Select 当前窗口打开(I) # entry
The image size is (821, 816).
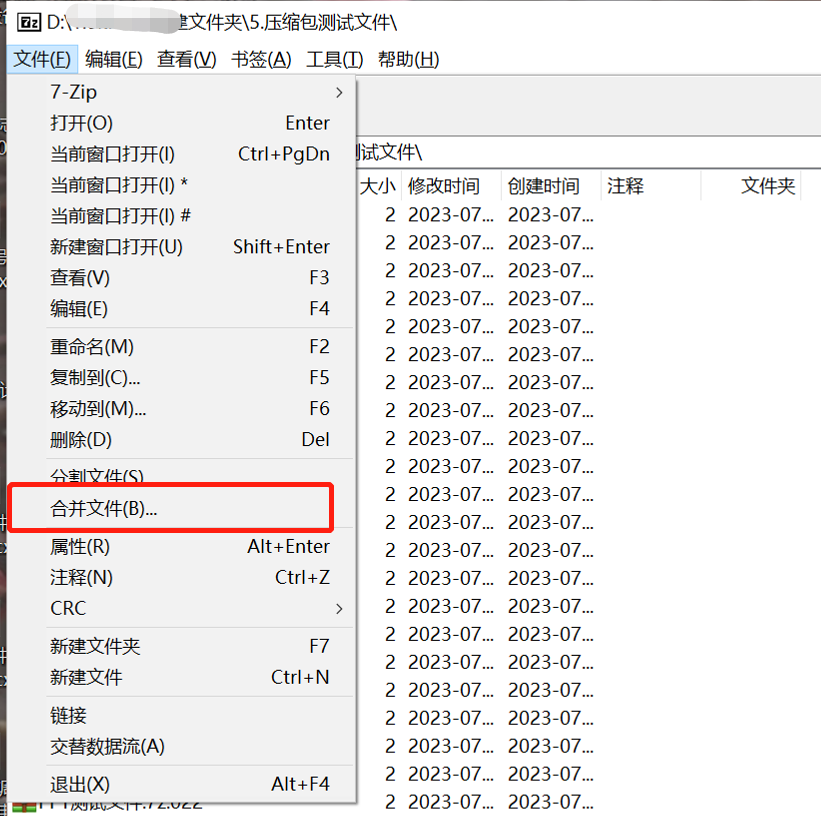click(x=182, y=216)
